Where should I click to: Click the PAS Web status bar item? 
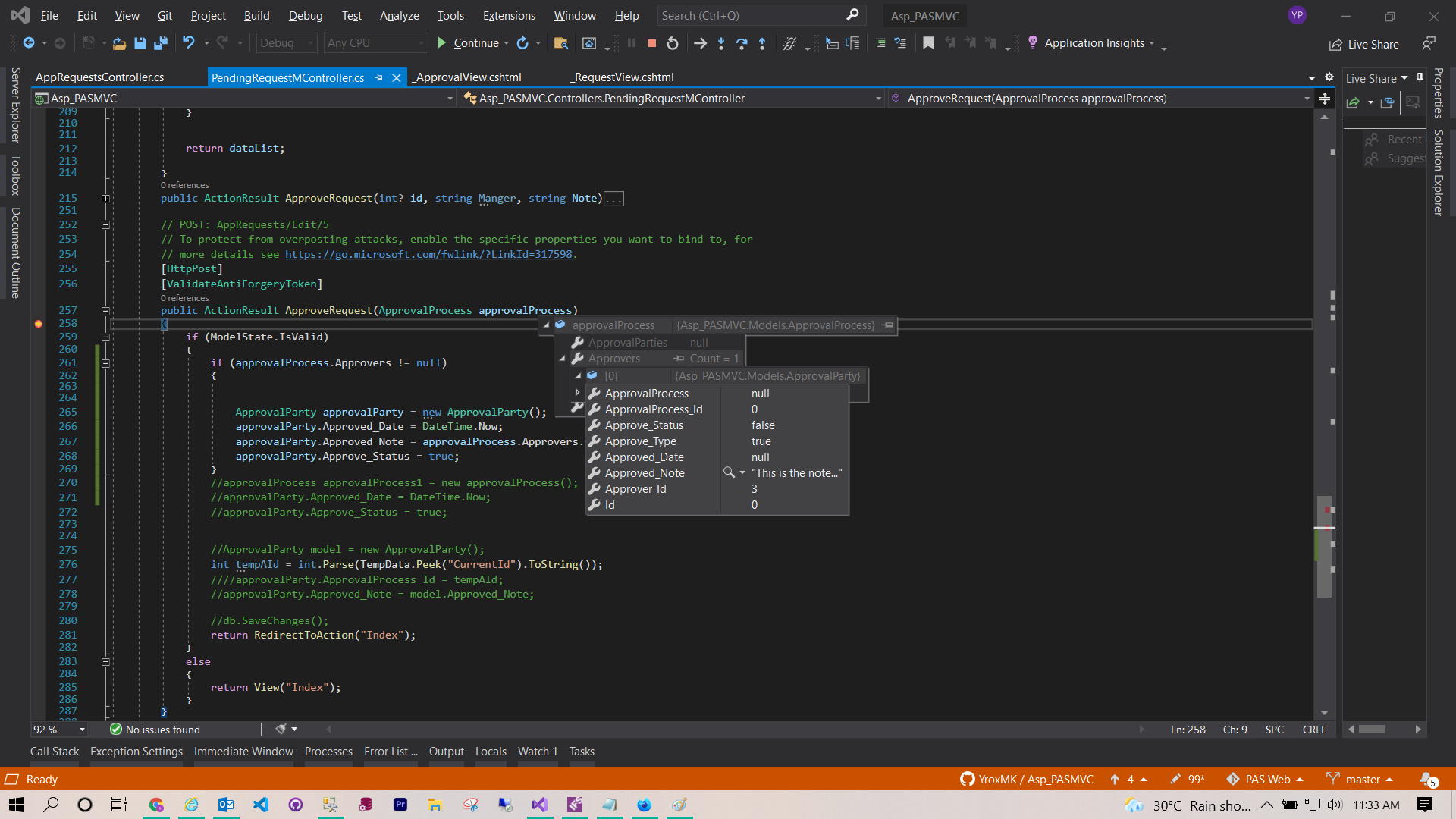[x=1265, y=780]
